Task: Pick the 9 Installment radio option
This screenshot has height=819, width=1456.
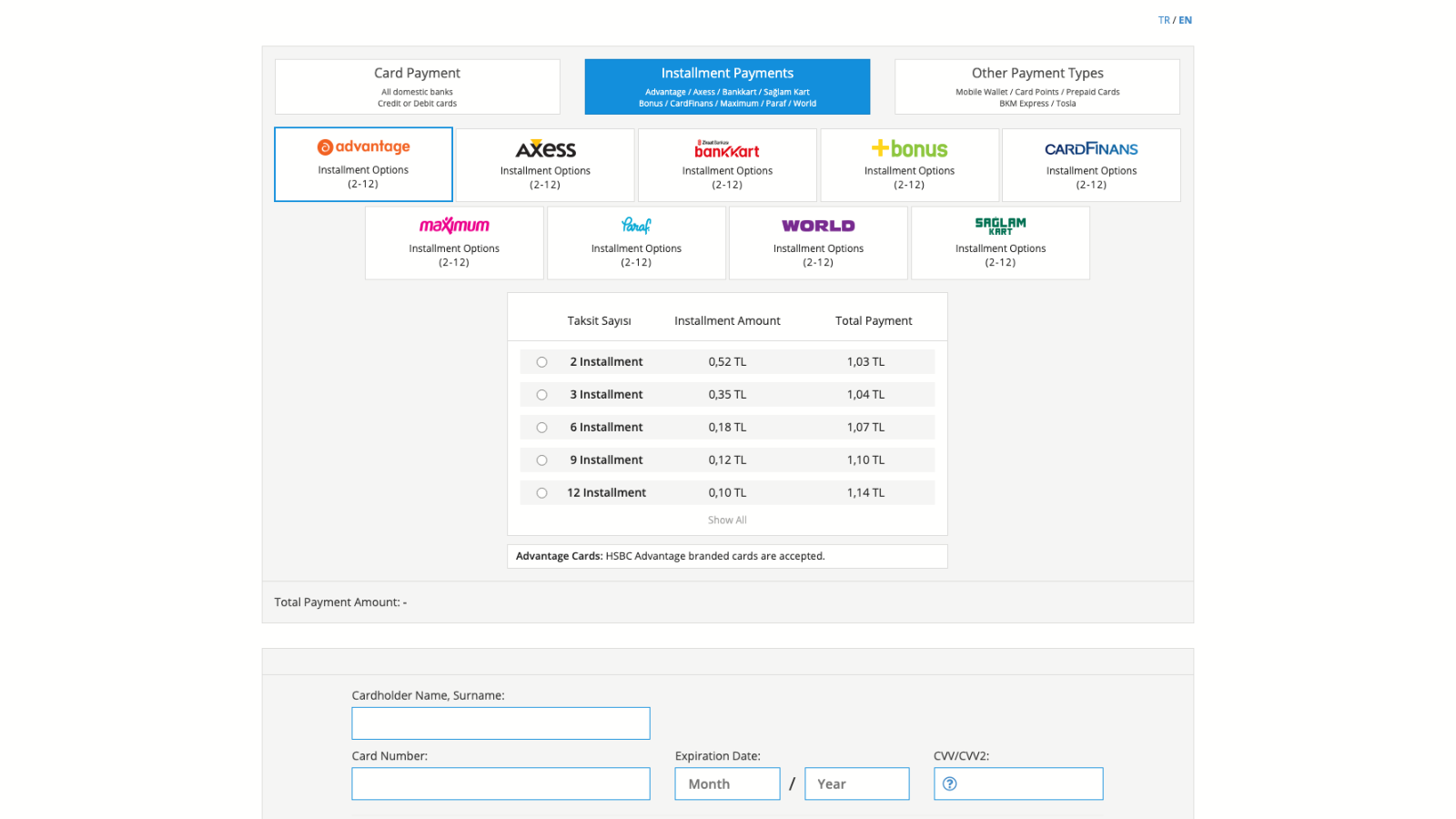Action: (541, 460)
